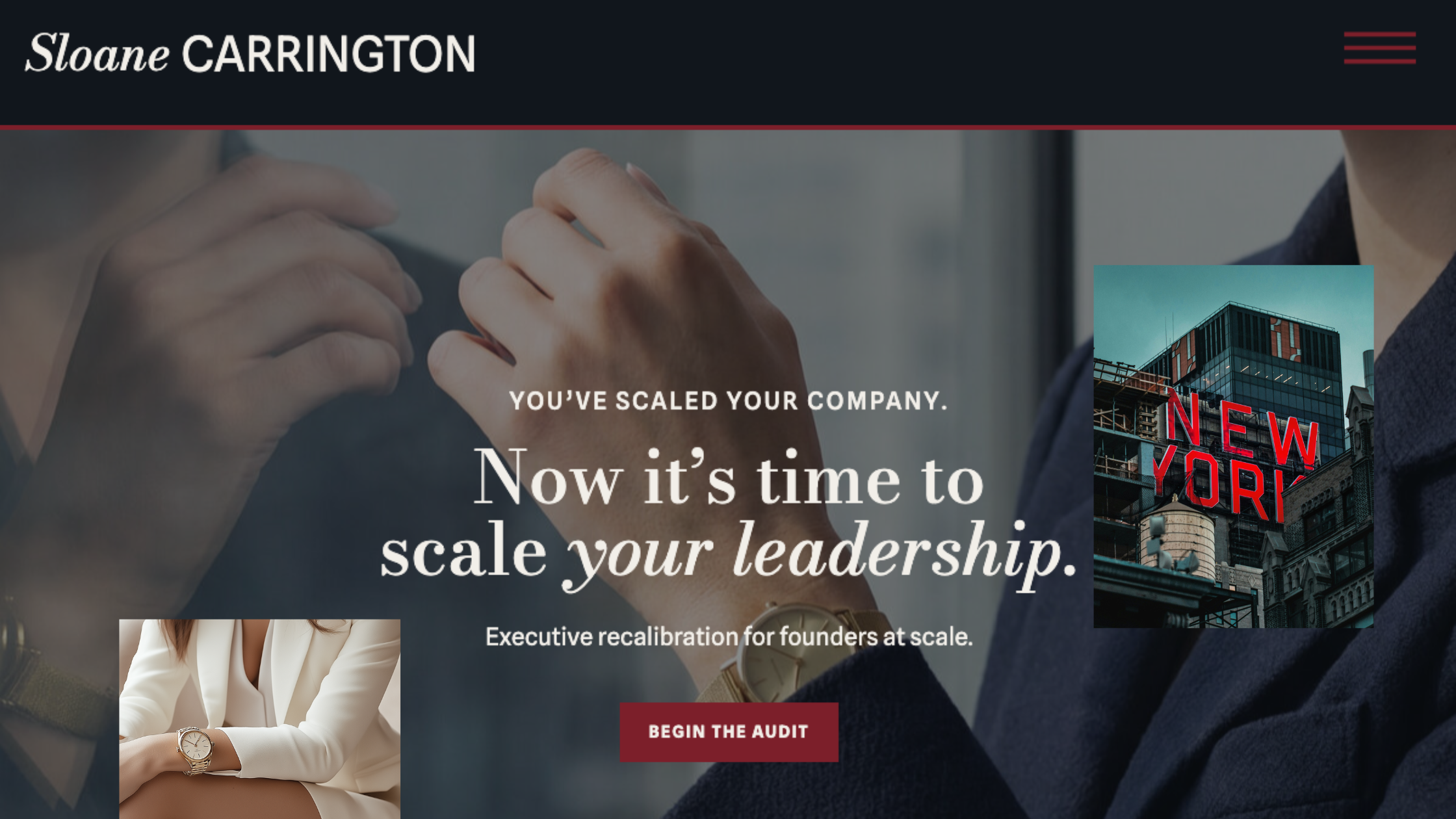This screenshot has width=1456, height=819.
Task: Click the BEGIN THE AUDIT button
Action: pos(729,732)
